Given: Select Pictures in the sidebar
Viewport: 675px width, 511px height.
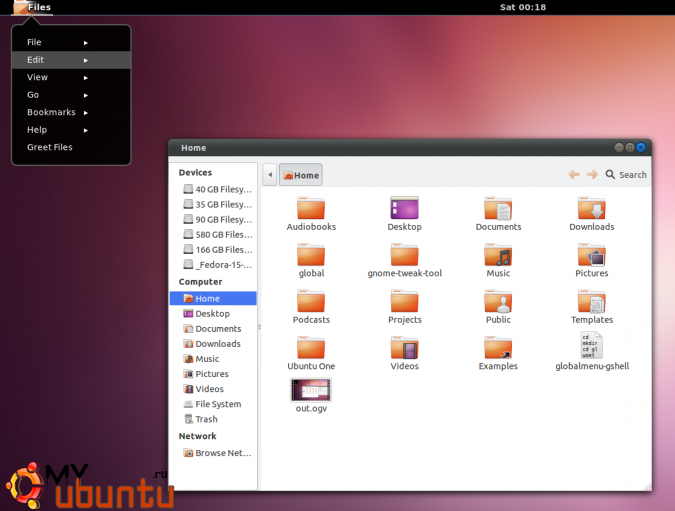Looking at the screenshot, I should coord(206,374).
